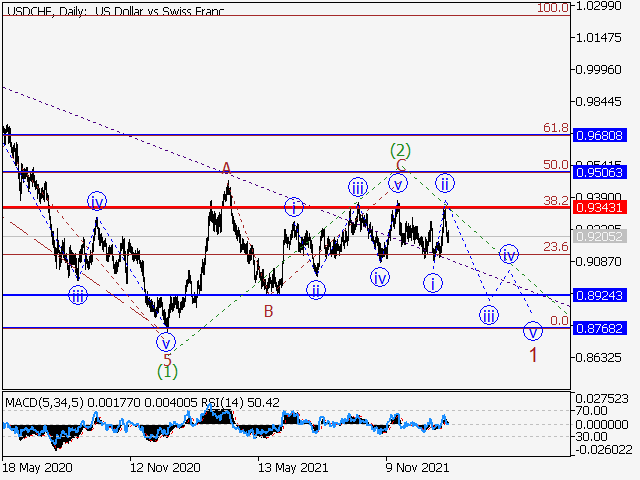Click the 0.89243 blue price label
Image resolution: width=640 pixels, height=480 pixels.
(x=600, y=295)
